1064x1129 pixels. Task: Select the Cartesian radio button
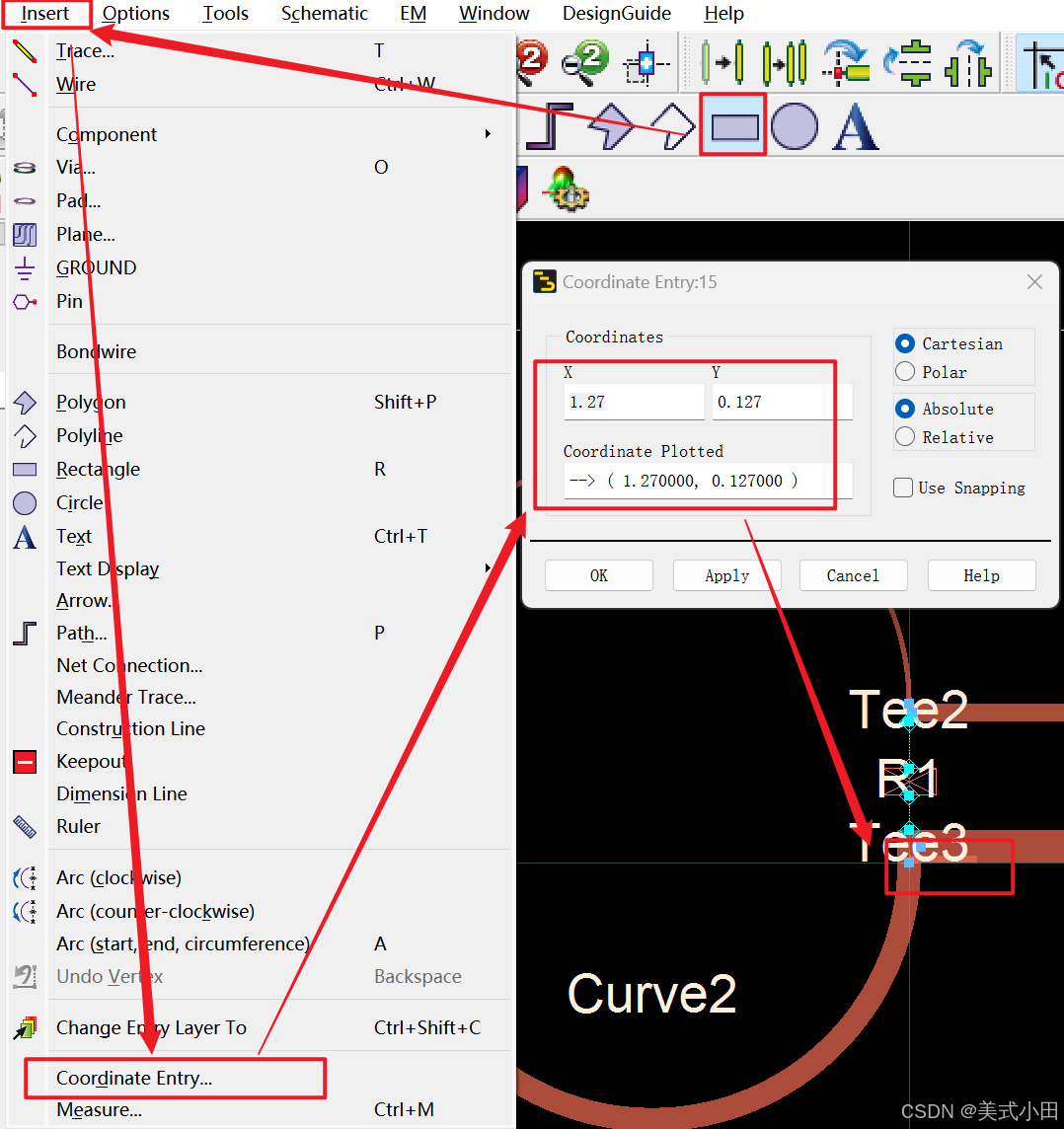905,343
